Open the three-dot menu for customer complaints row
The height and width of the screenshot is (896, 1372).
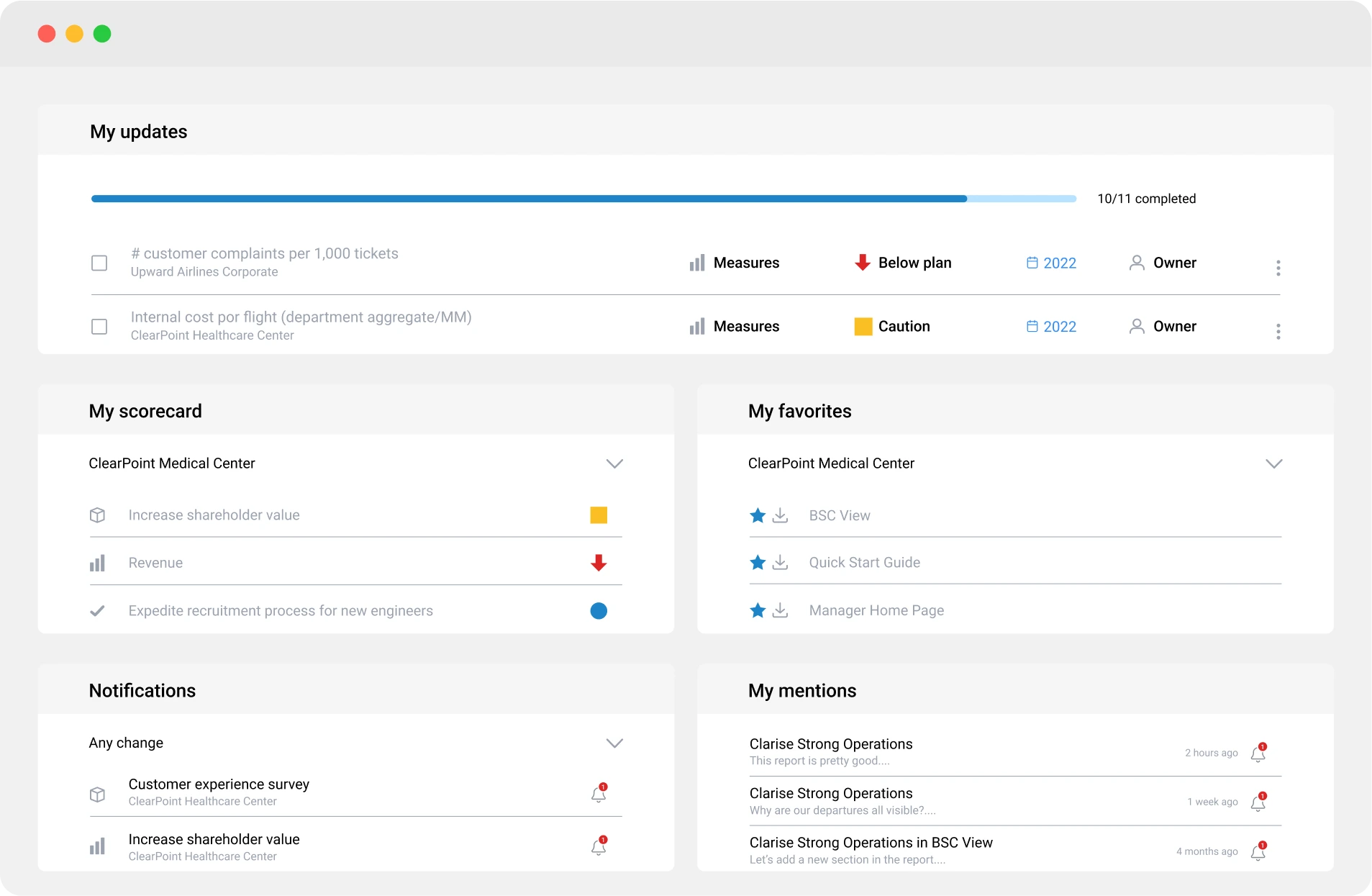tap(1278, 267)
